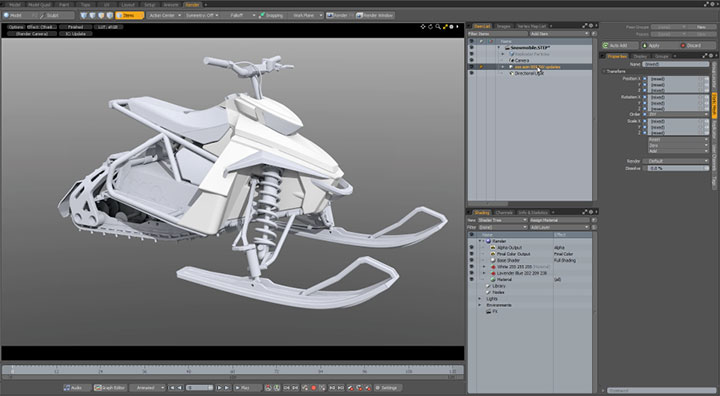Click the Dissolve percentage slider
The height and width of the screenshot is (396, 720).
point(675,168)
